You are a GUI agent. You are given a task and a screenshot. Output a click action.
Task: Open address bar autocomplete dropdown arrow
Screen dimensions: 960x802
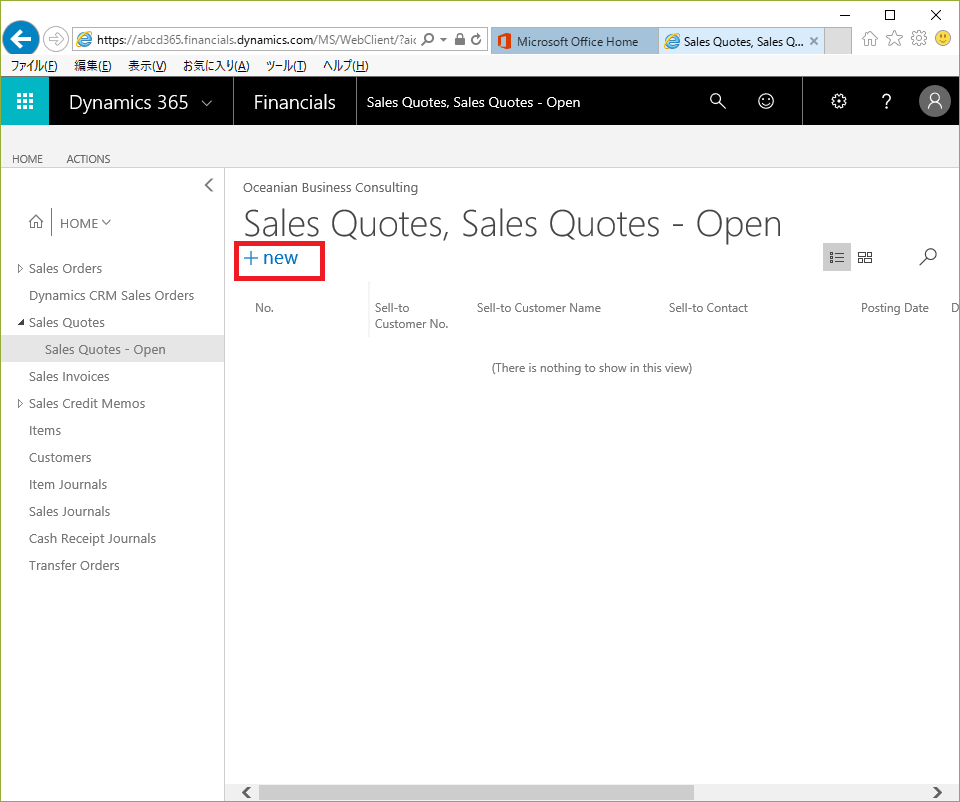[x=443, y=40]
